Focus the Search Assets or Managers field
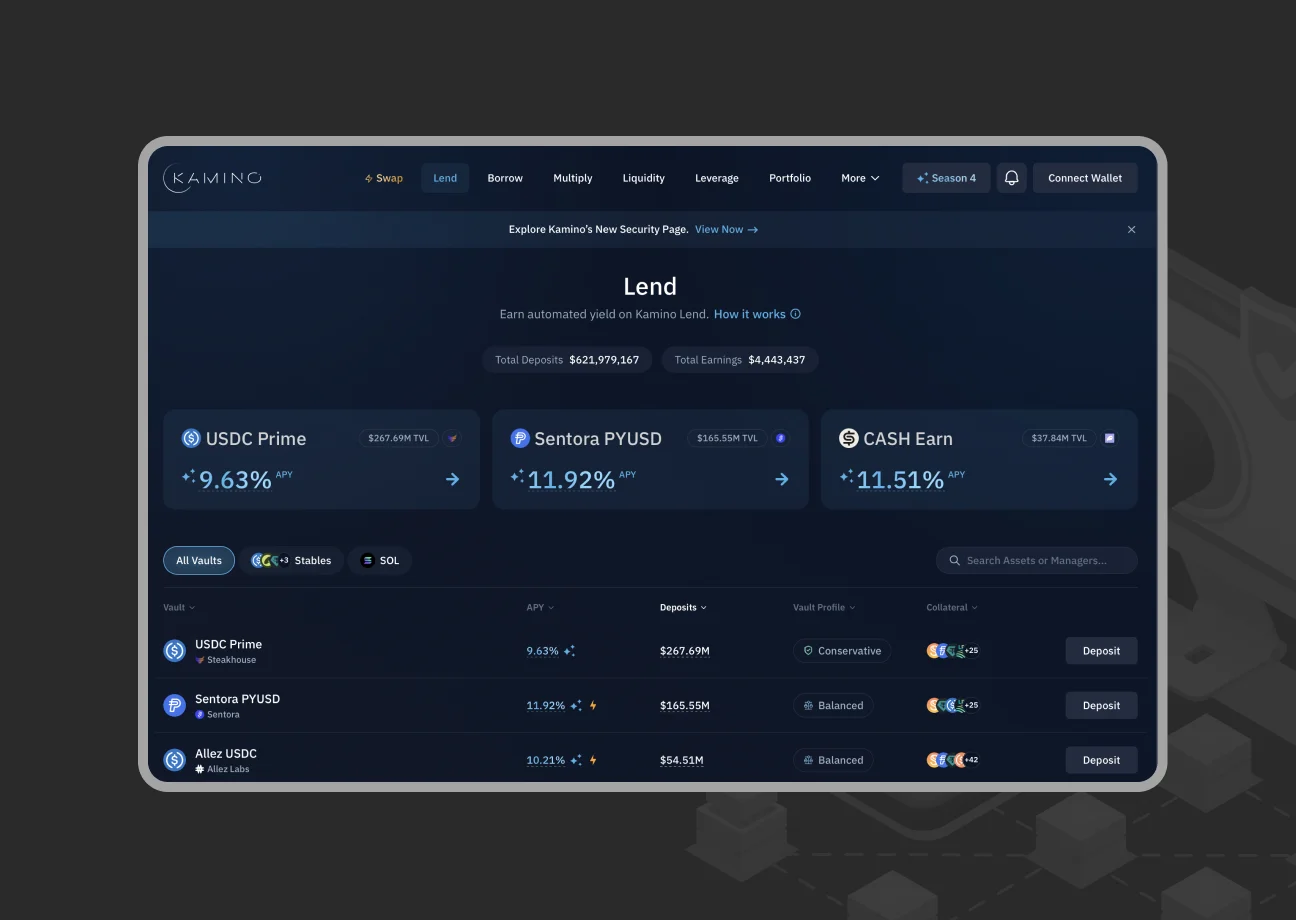 (1037, 561)
